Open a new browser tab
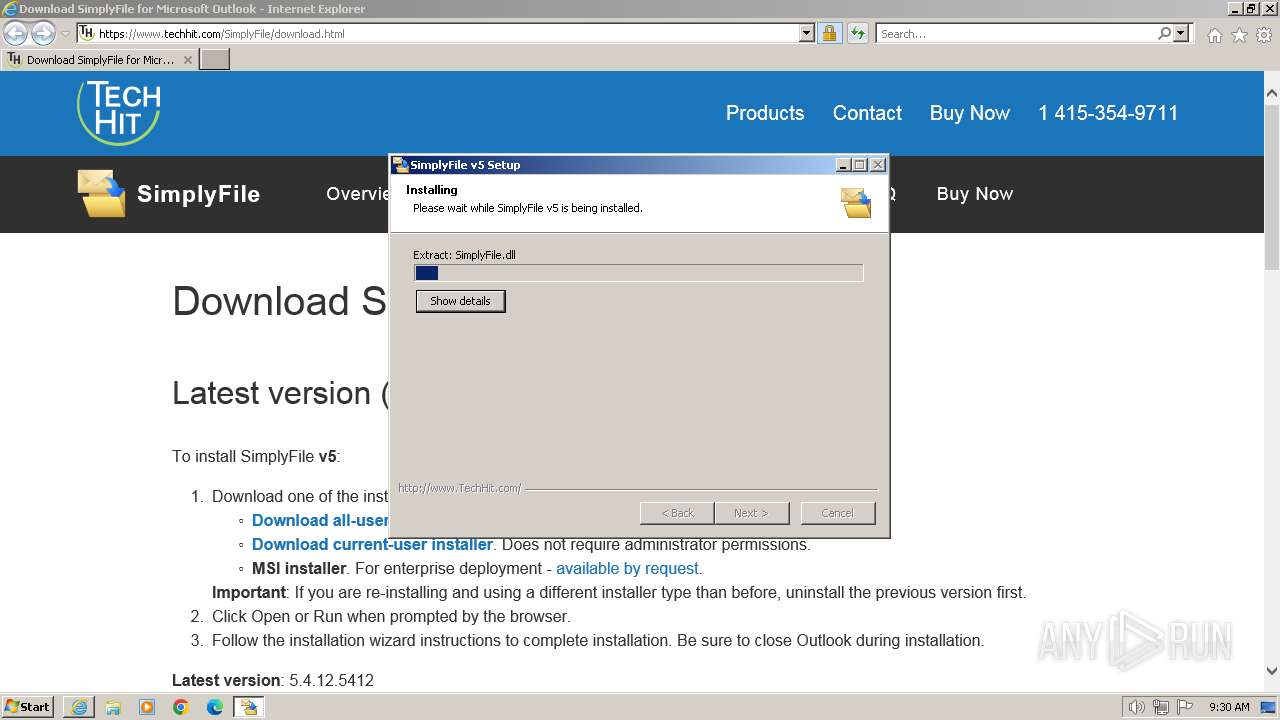The image size is (1280, 720). [x=215, y=59]
